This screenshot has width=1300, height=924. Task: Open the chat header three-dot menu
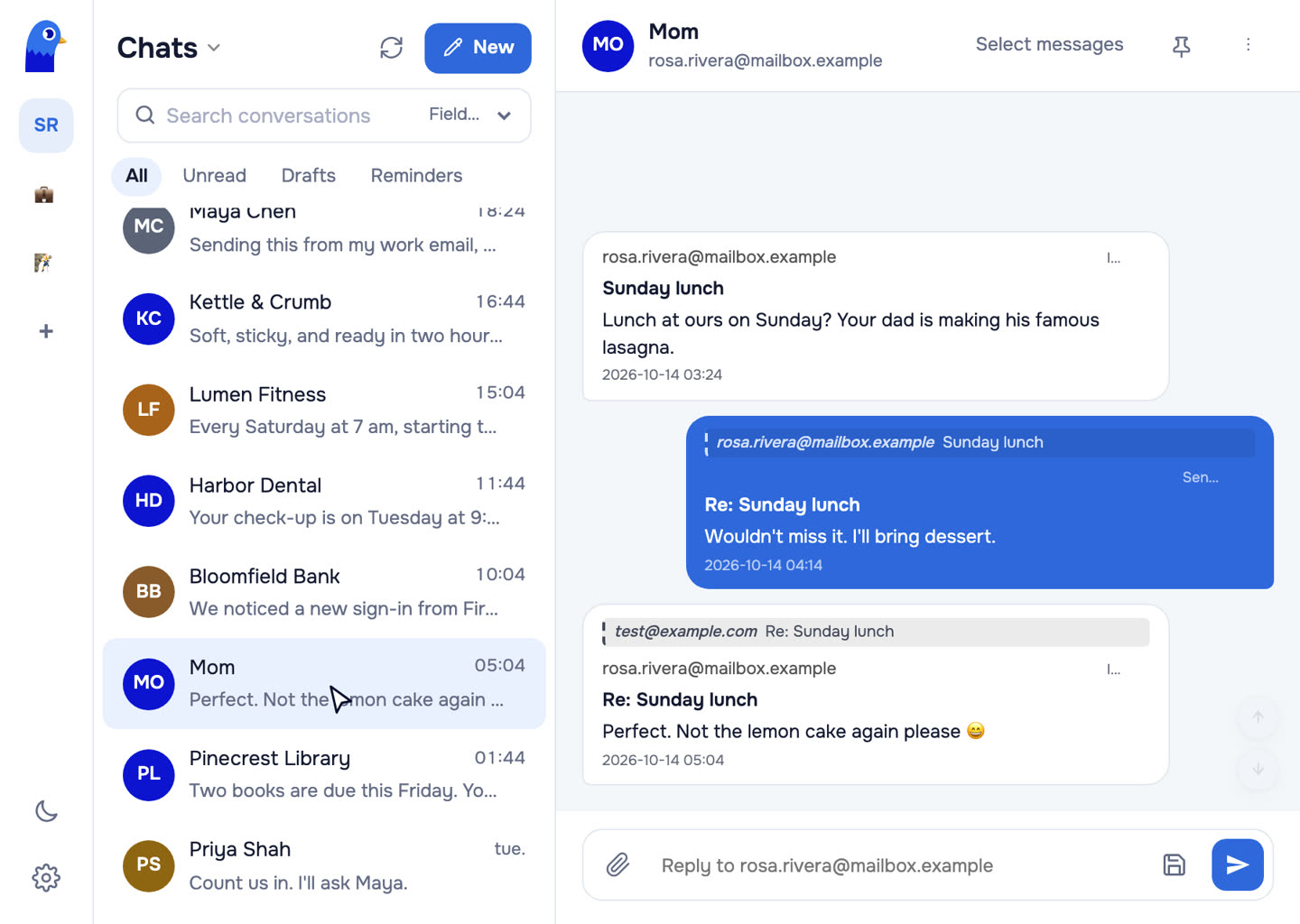(x=1249, y=44)
